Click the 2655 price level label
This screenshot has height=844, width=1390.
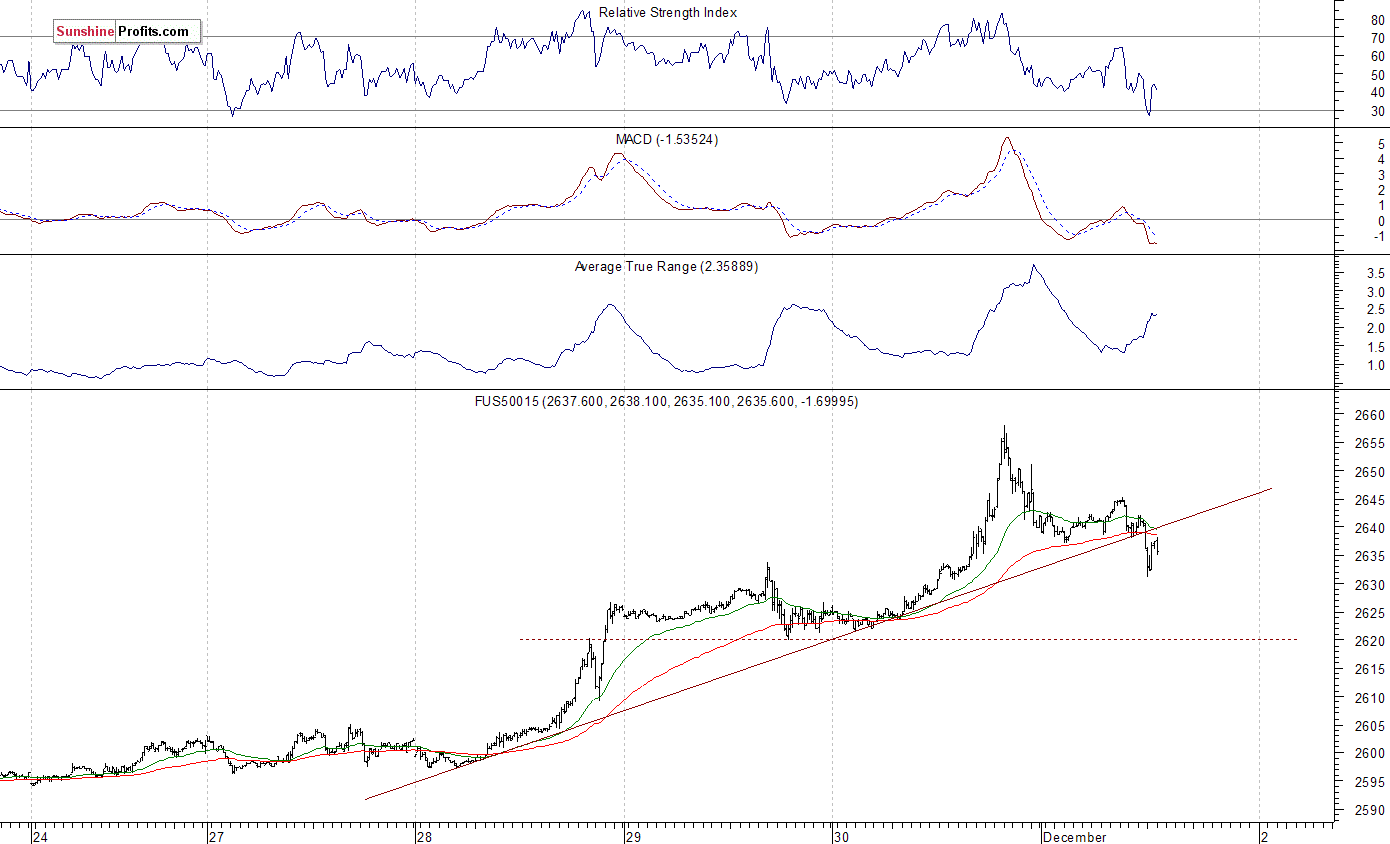tap(1369, 444)
